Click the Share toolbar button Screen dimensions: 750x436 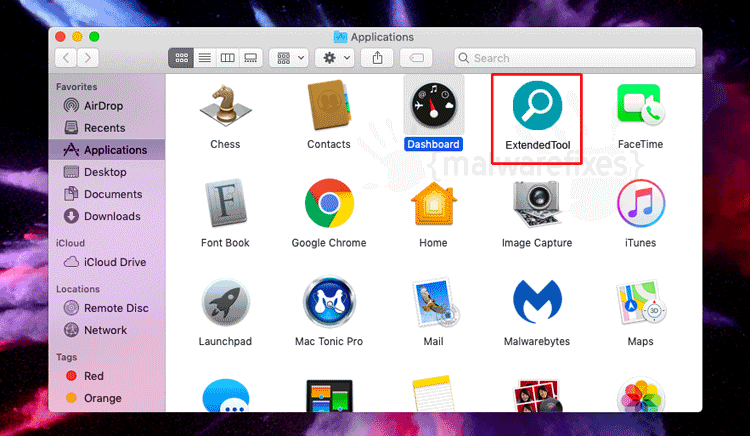(x=377, y=58)
